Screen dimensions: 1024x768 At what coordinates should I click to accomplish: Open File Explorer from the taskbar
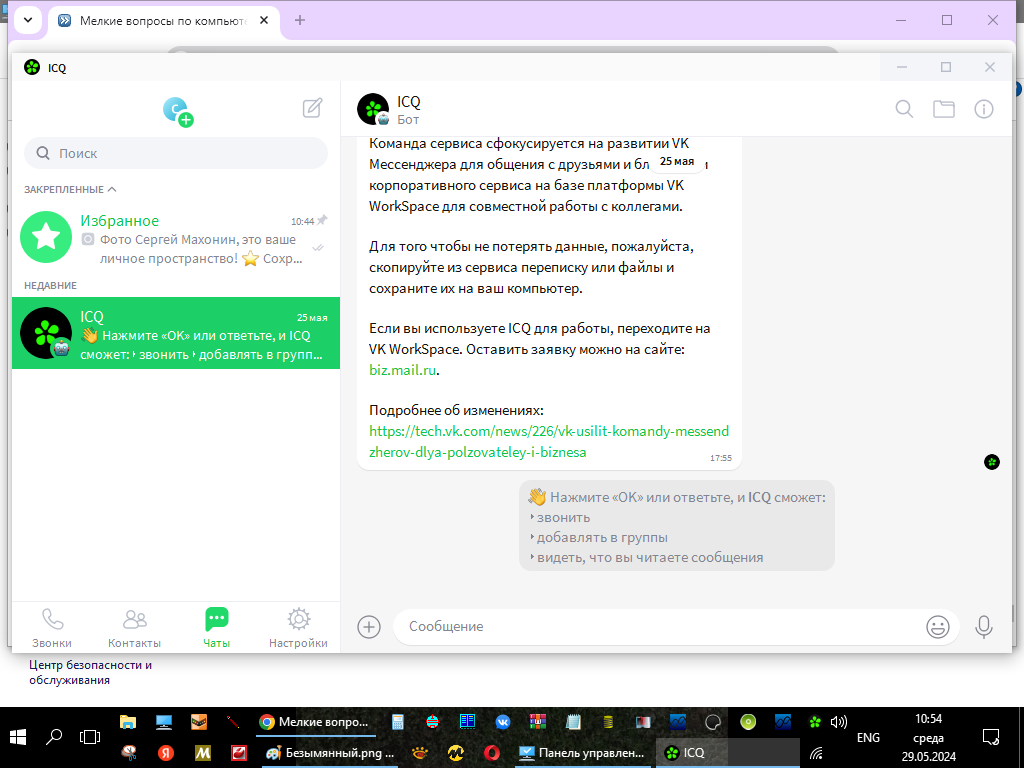(x=128, y=722)
